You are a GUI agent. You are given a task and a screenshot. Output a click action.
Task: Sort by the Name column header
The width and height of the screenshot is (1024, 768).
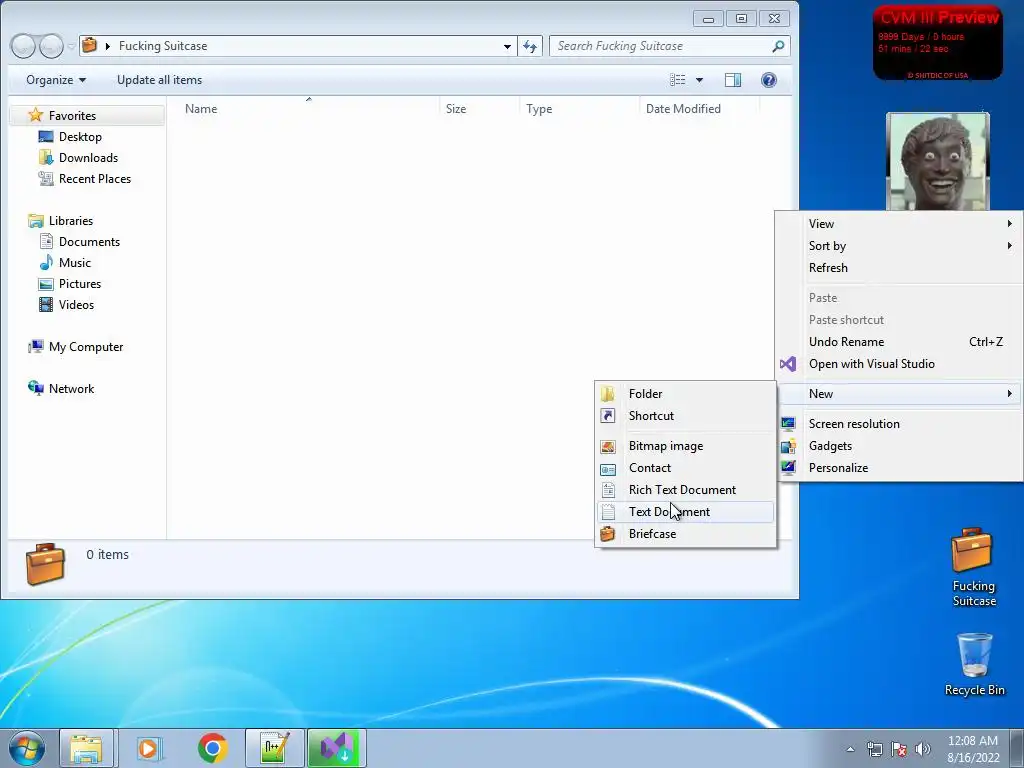[200, 108]
